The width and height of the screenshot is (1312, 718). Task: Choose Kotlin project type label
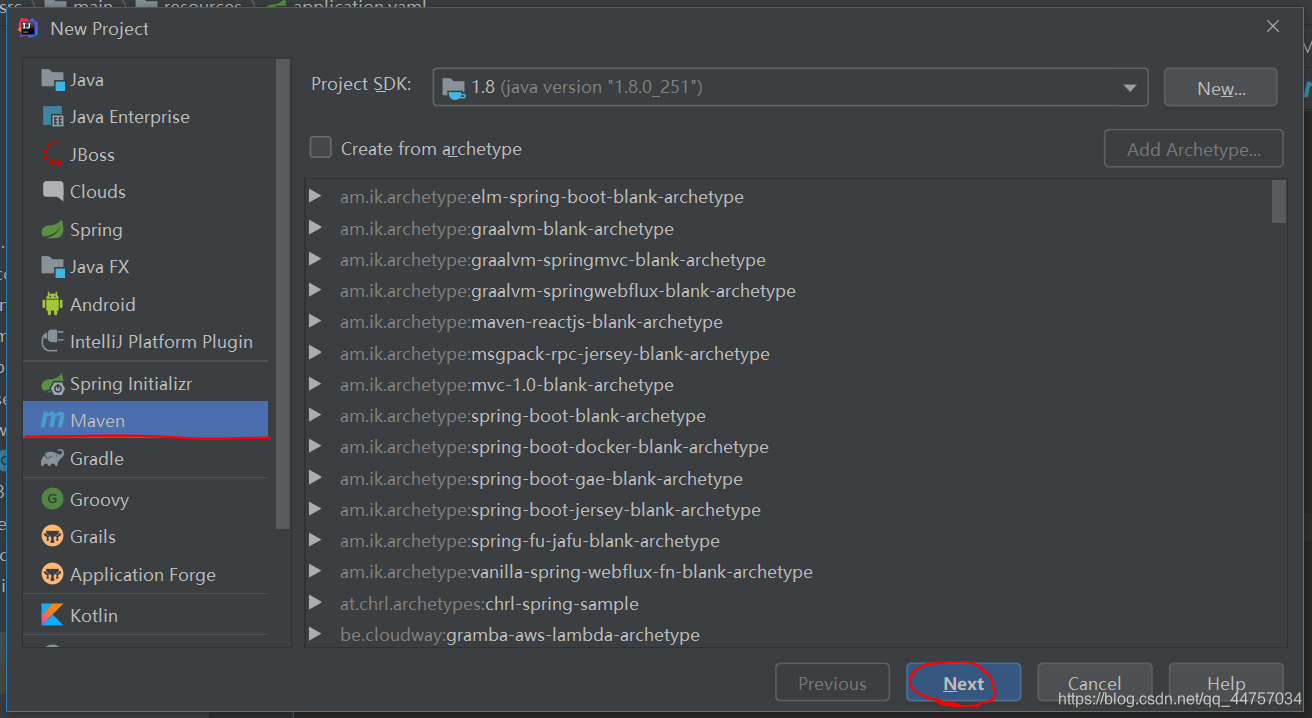[x=94, y=615]
